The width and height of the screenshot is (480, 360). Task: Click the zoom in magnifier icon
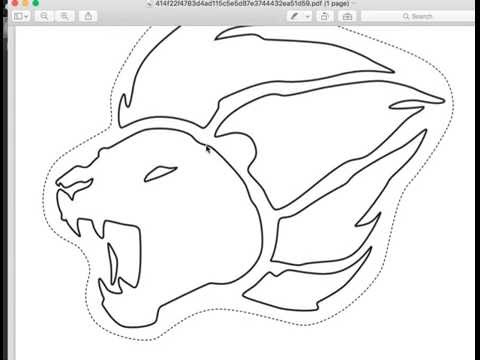[65, 16]
